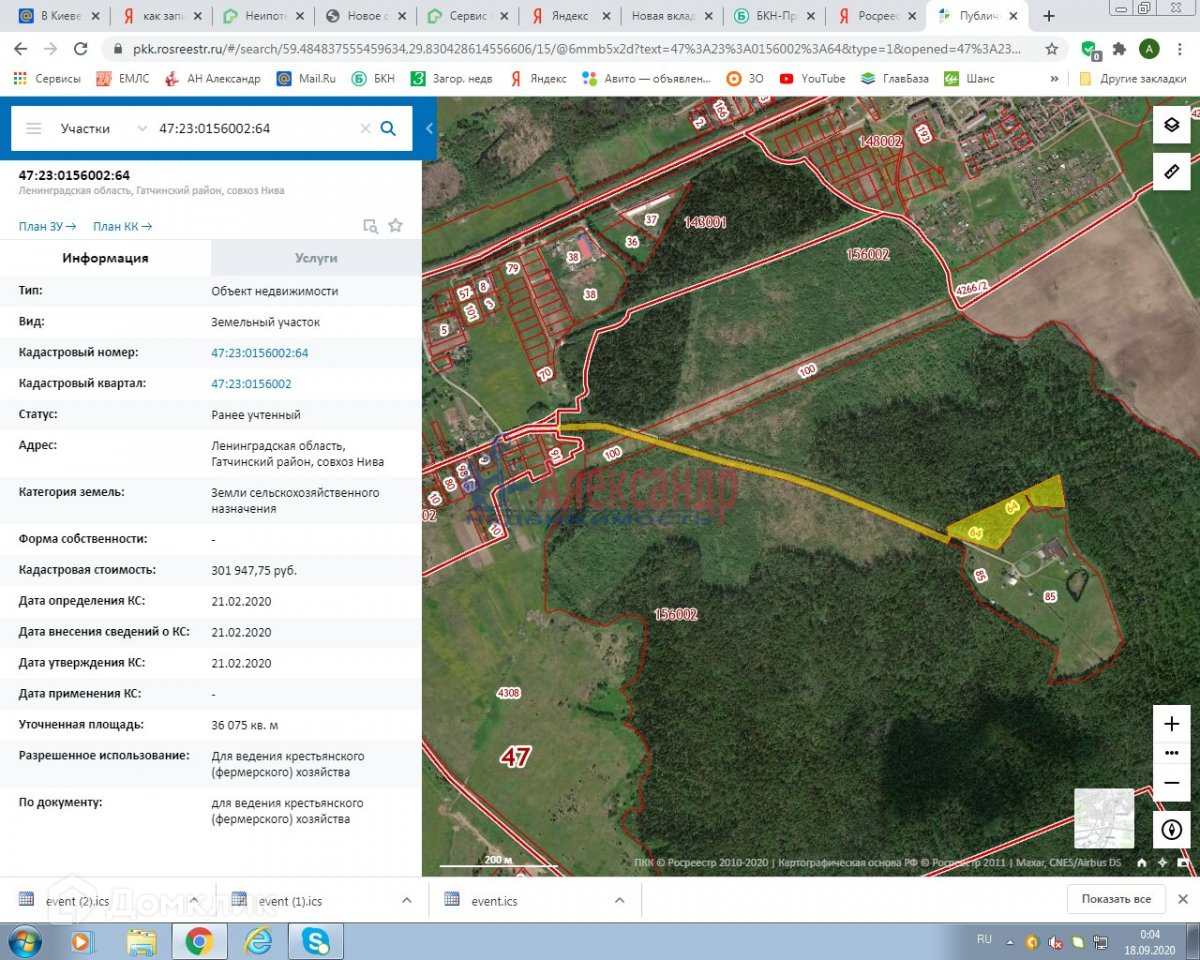Open the ЕМЛС bookmark
This screenshot has width=1200, height=960.
click(124, 78)
